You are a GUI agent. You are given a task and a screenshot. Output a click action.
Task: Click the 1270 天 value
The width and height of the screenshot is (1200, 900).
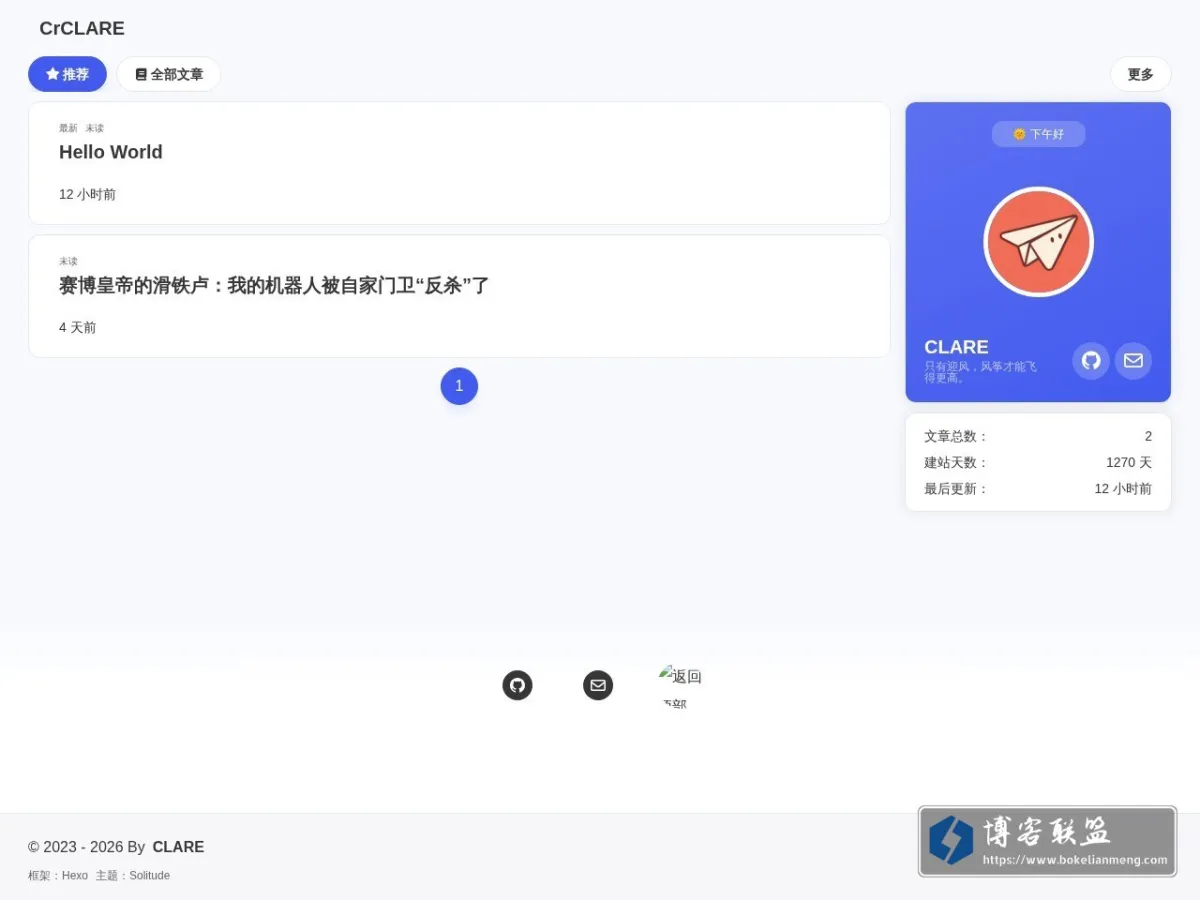point(1129,462)
